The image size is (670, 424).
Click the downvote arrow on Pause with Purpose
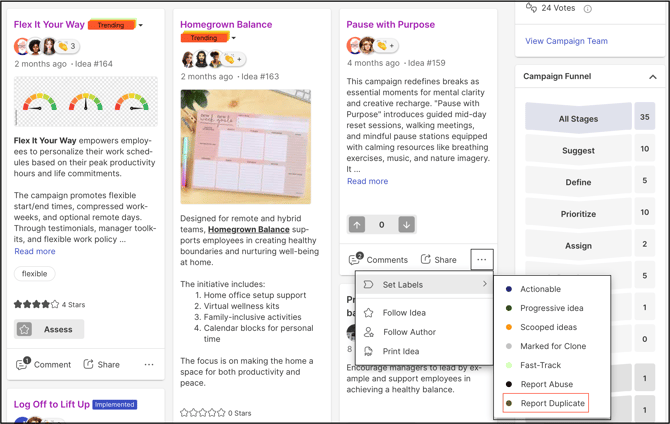point(406,225)
